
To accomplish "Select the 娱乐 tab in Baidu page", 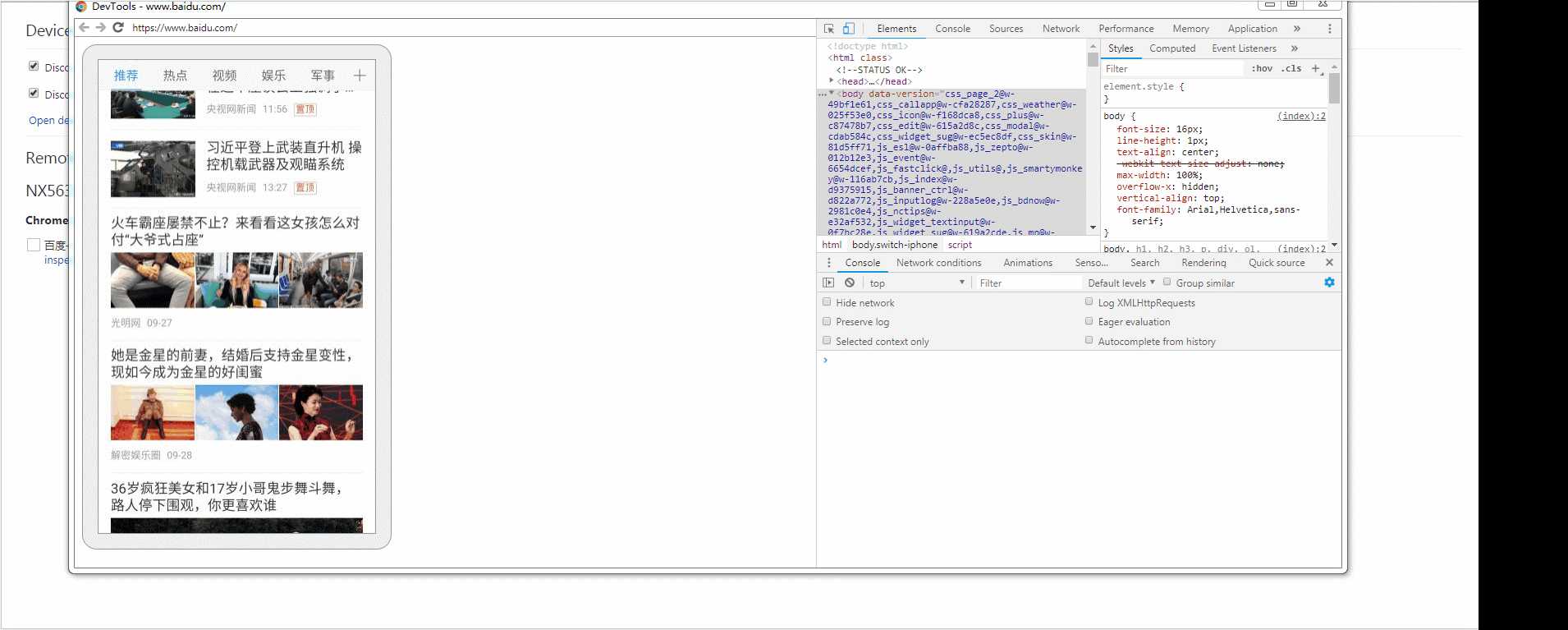I will [x=273, y=76].
